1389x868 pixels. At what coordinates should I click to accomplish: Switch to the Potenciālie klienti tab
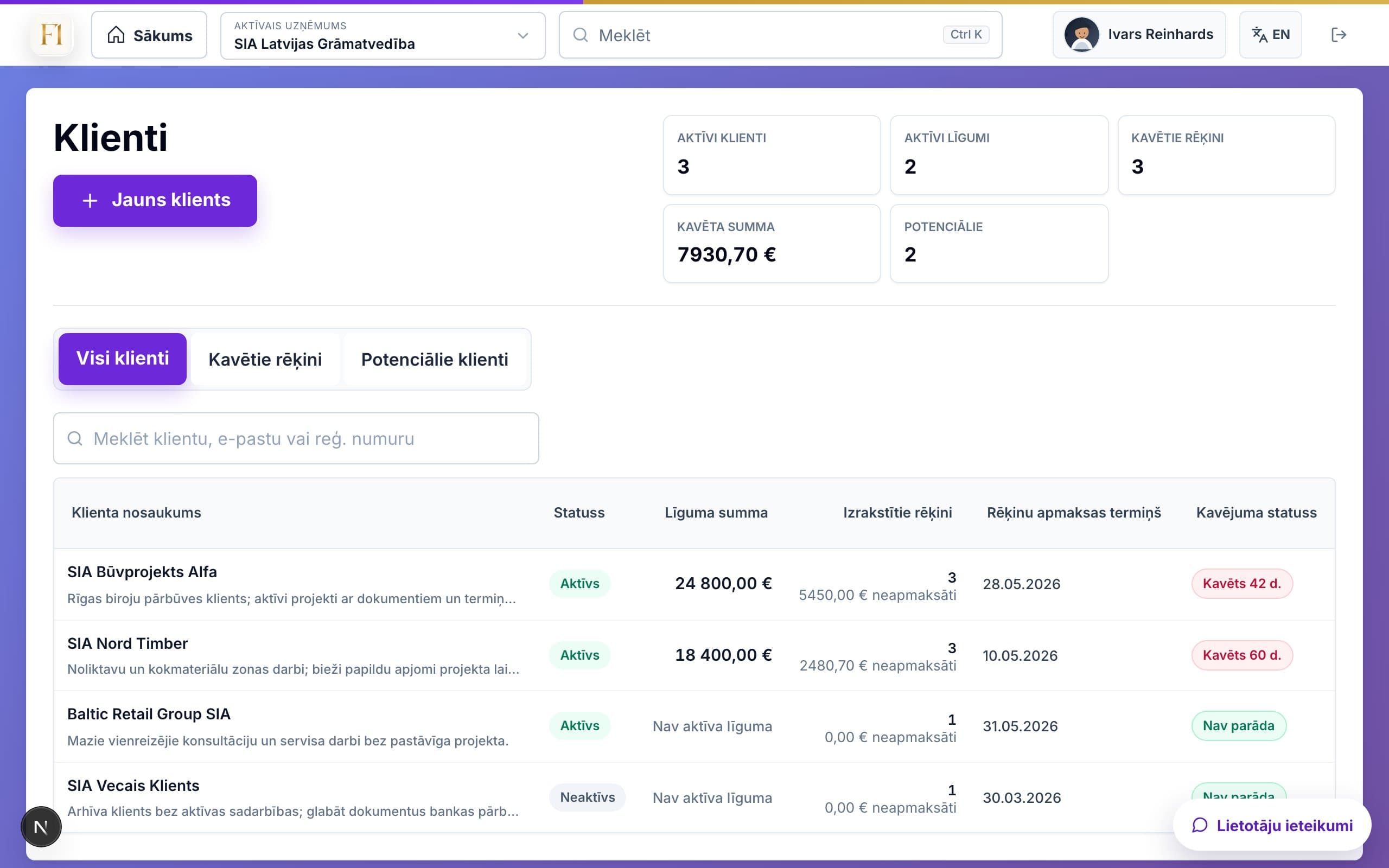[435, 359]
